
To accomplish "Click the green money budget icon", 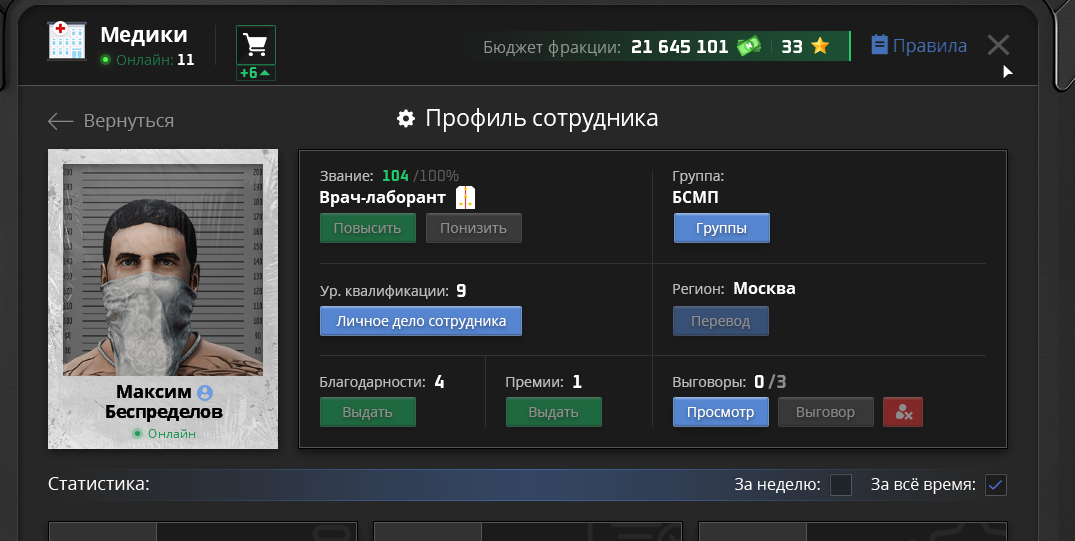I will pos(749,46).
